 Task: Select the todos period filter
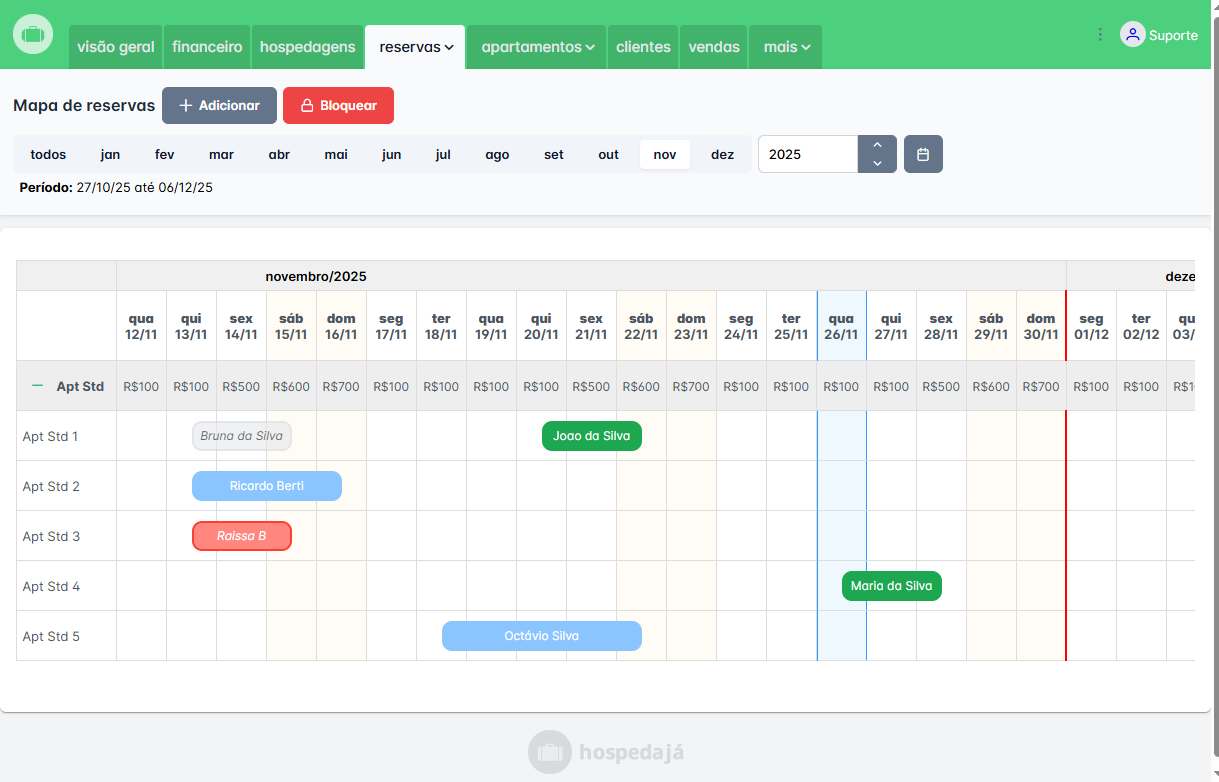click(x=48, y=155)
